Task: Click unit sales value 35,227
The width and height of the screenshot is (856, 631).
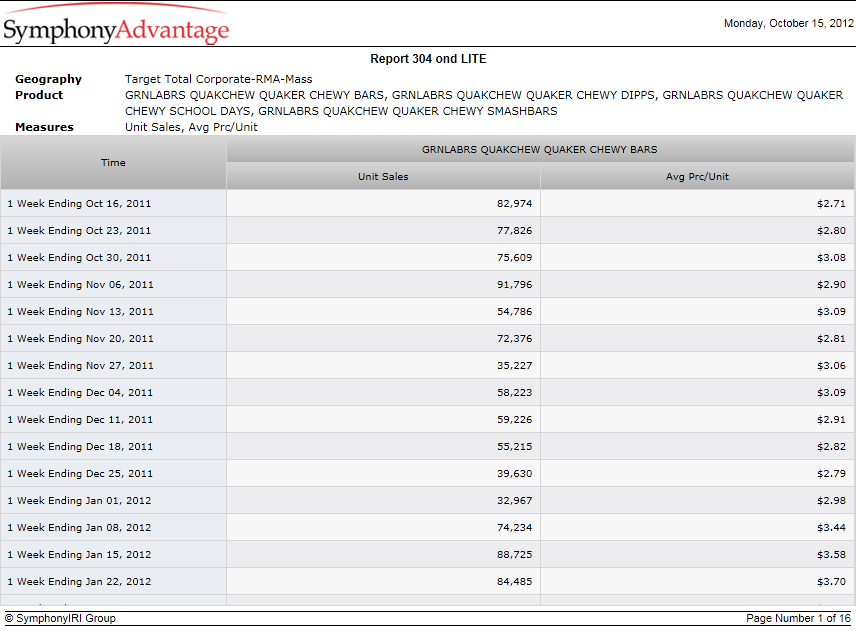Action: [x=514, y=366]
